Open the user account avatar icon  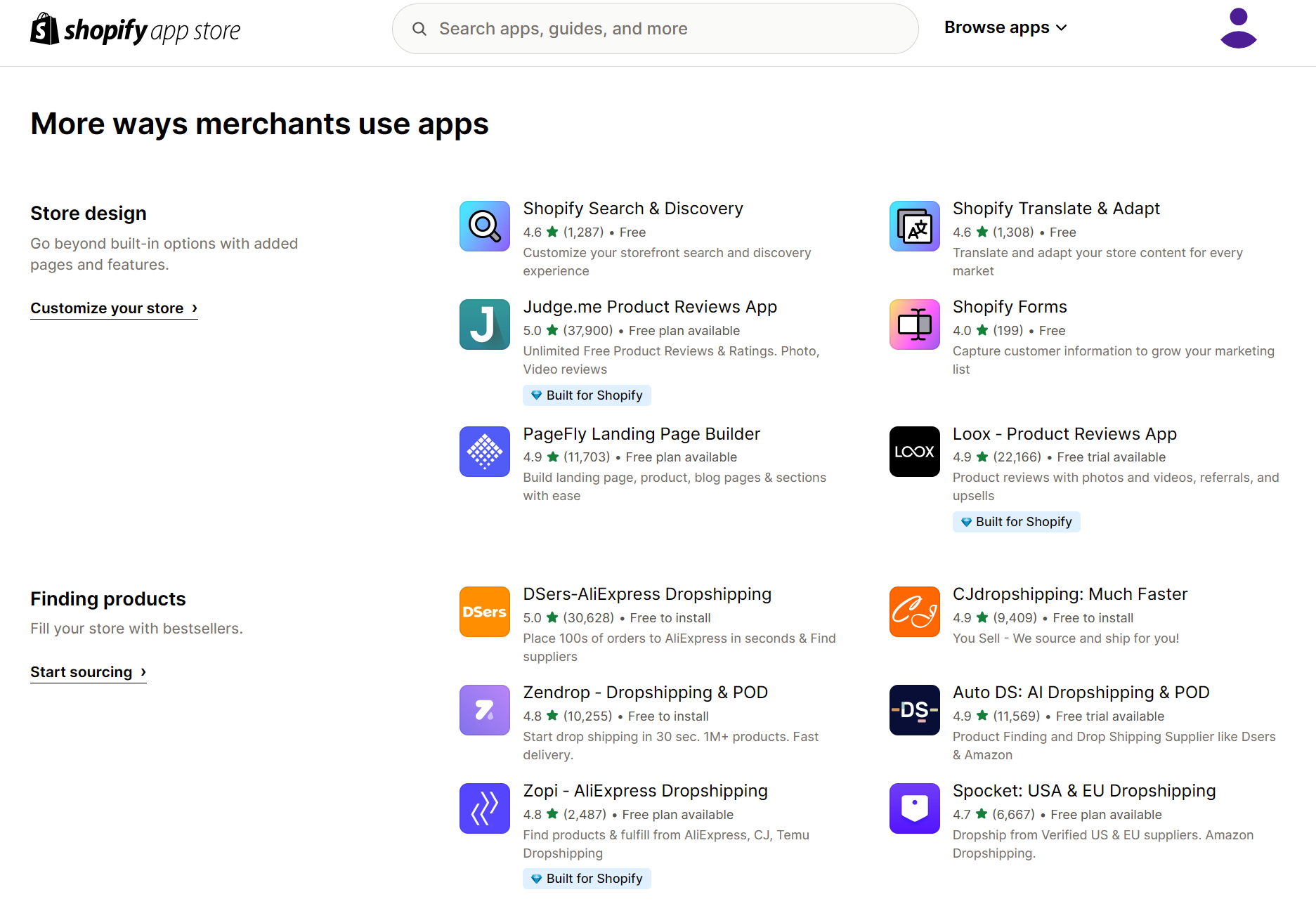click(x=1238, y=28)
